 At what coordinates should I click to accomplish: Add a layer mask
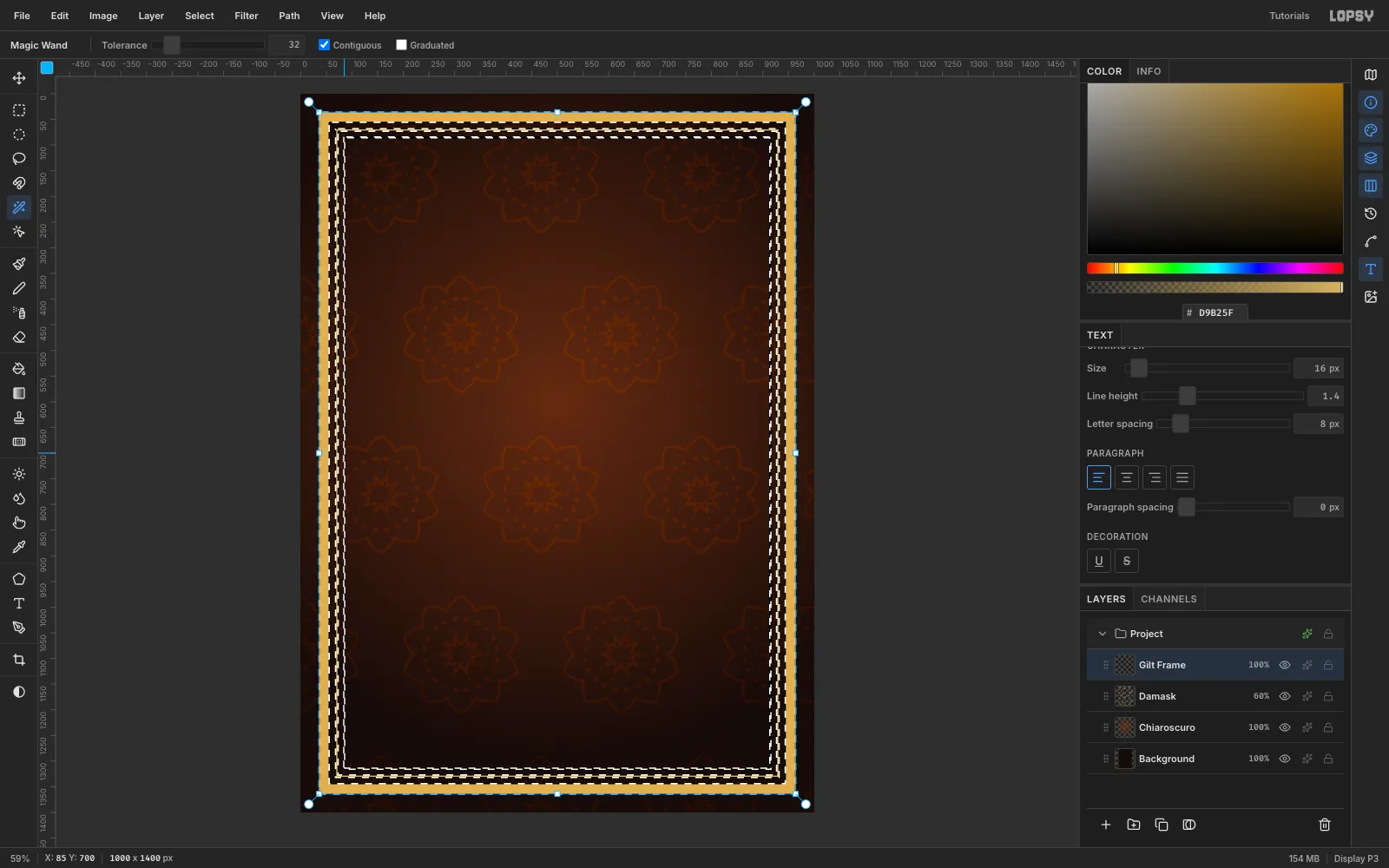[1189, 825]
